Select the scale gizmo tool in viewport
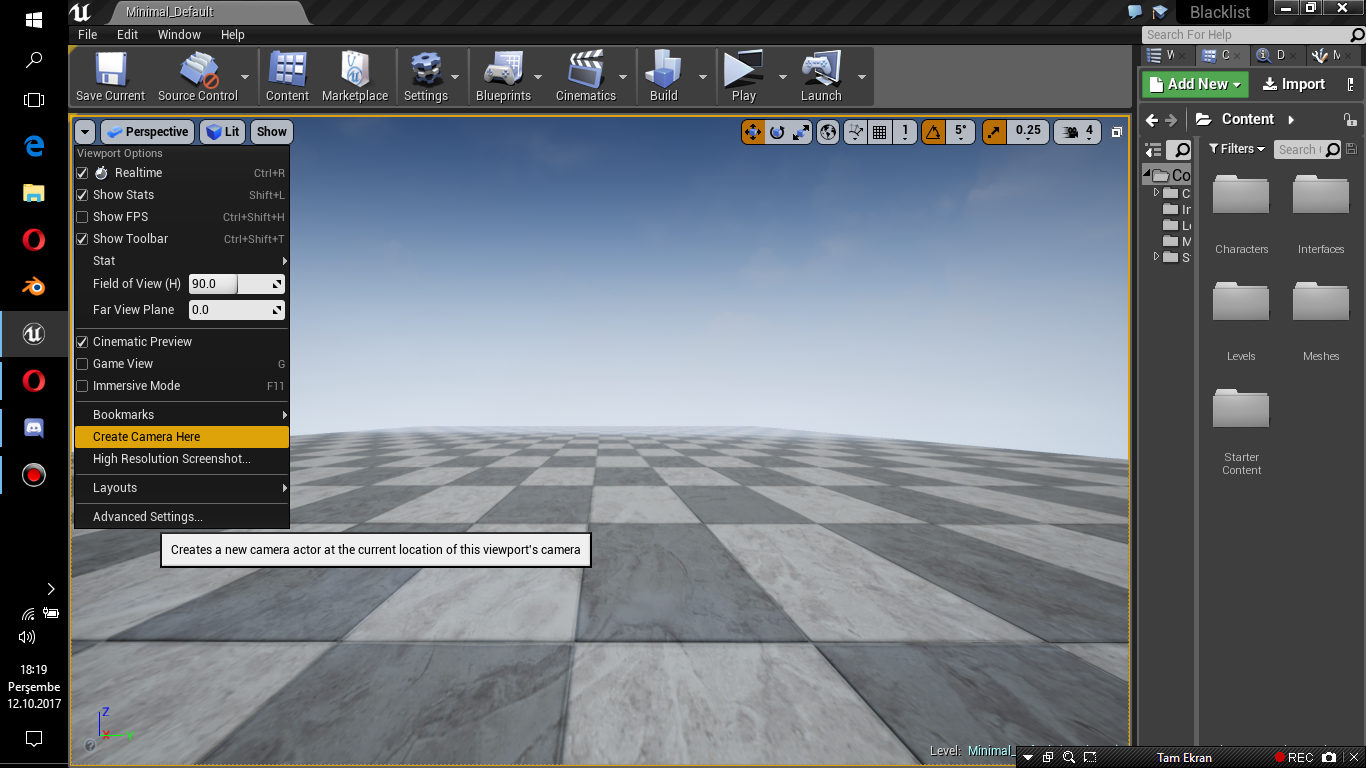The height and width of the screenshot is (768, 1366). 801,131
